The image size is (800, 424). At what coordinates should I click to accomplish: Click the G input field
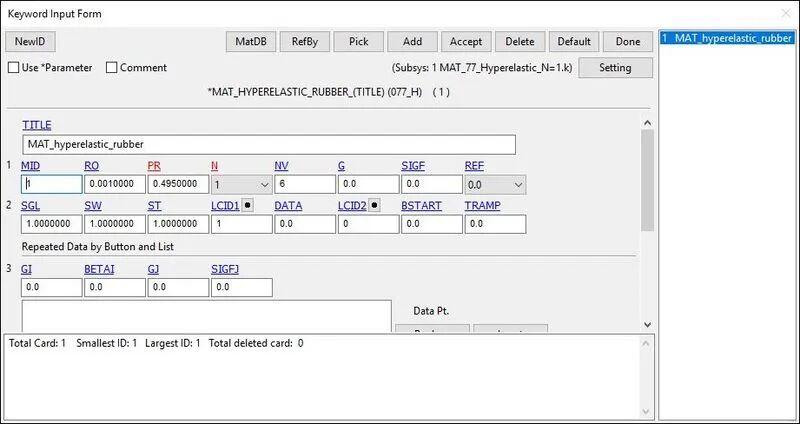[368, 185]
